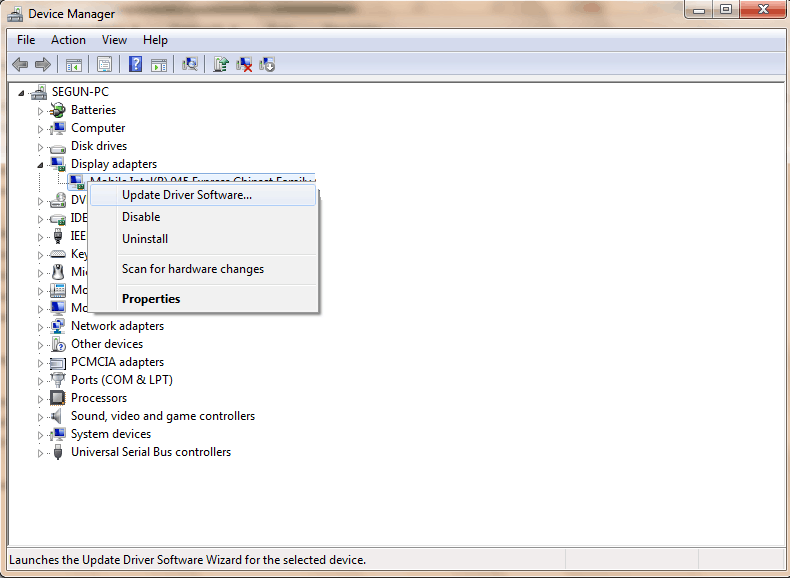
Task: Minimize the Device Manager window
Action: tap(699, 10)
